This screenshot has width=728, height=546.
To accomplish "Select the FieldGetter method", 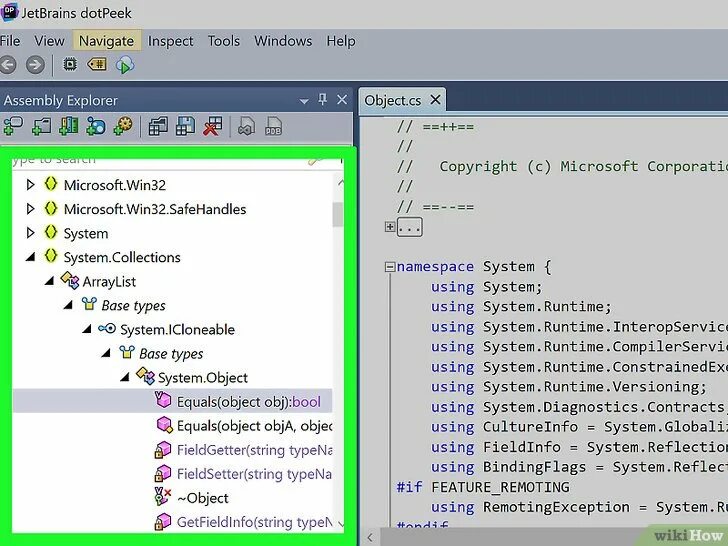I will tap(254, 450).
